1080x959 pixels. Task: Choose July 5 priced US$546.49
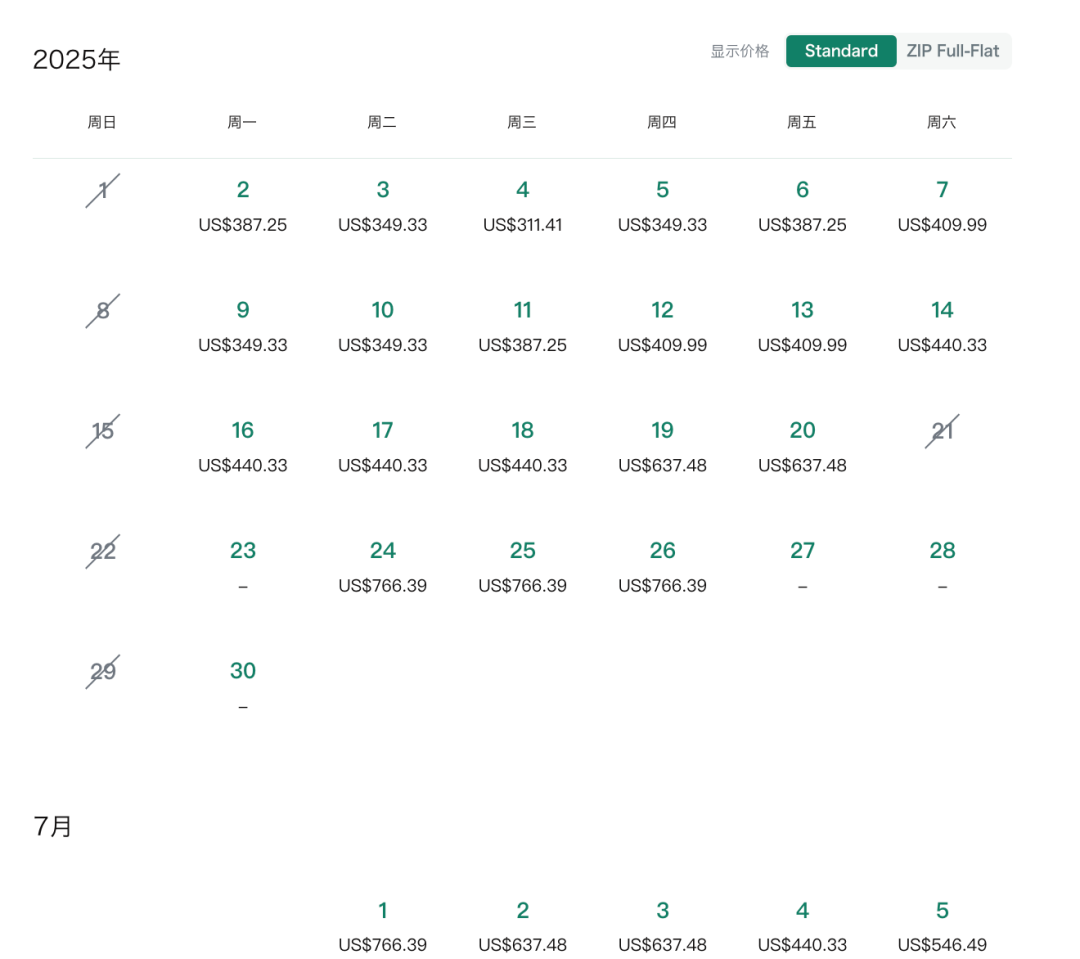coord(942,927)
